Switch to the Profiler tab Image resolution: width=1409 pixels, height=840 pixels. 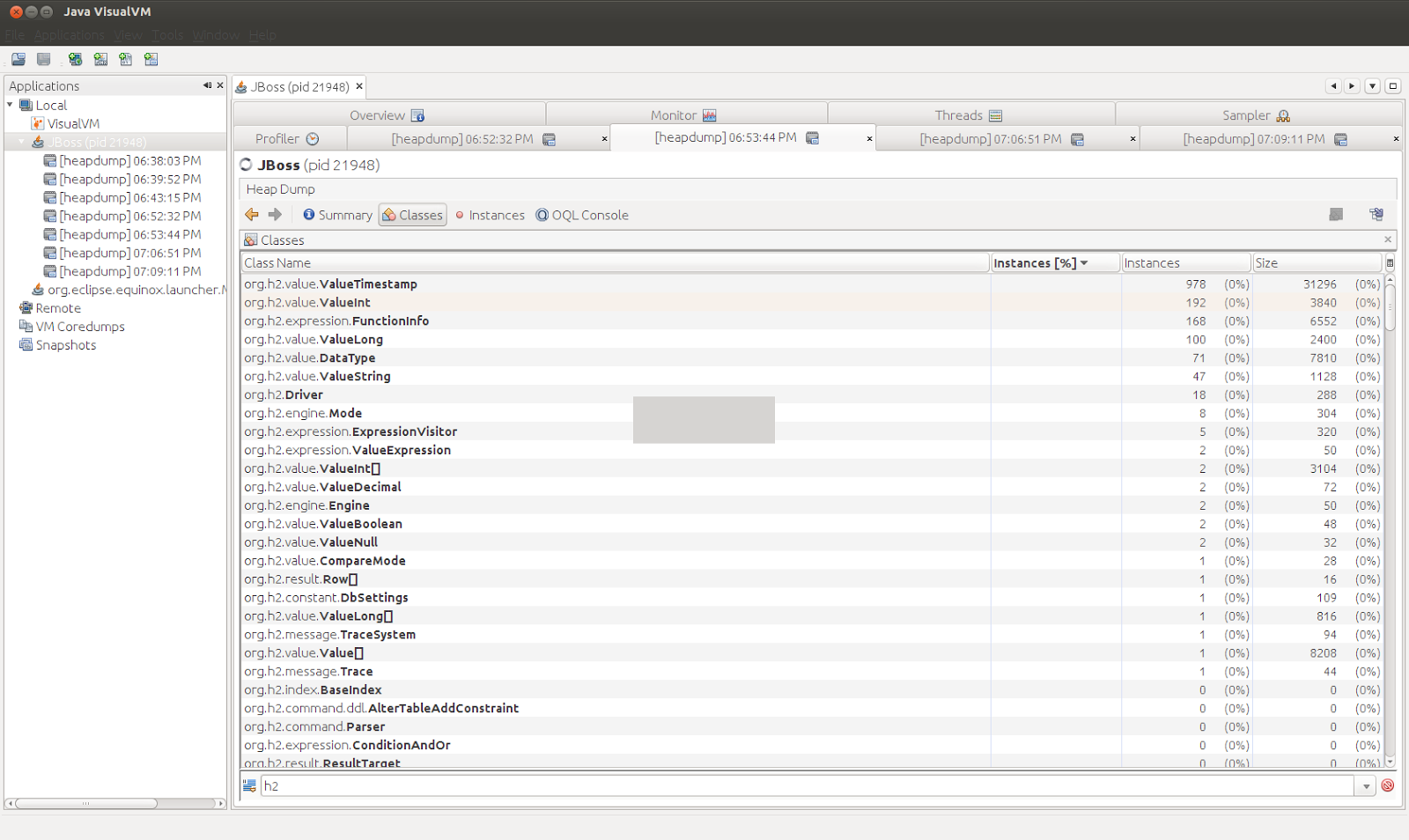pos(288,138)
